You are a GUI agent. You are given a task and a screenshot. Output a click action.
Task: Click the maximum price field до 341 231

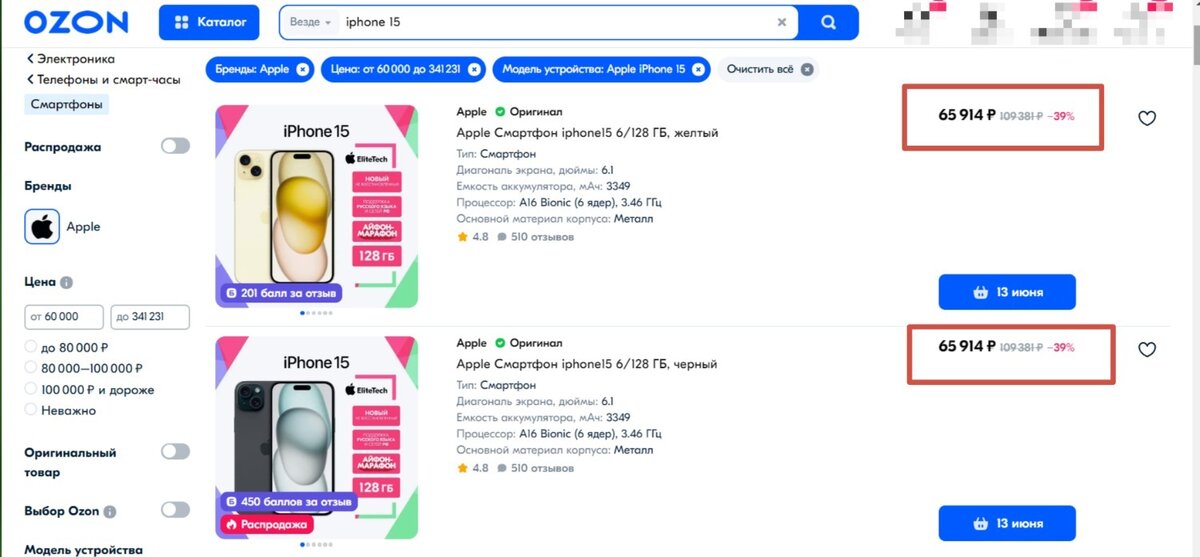coord(150,317)
